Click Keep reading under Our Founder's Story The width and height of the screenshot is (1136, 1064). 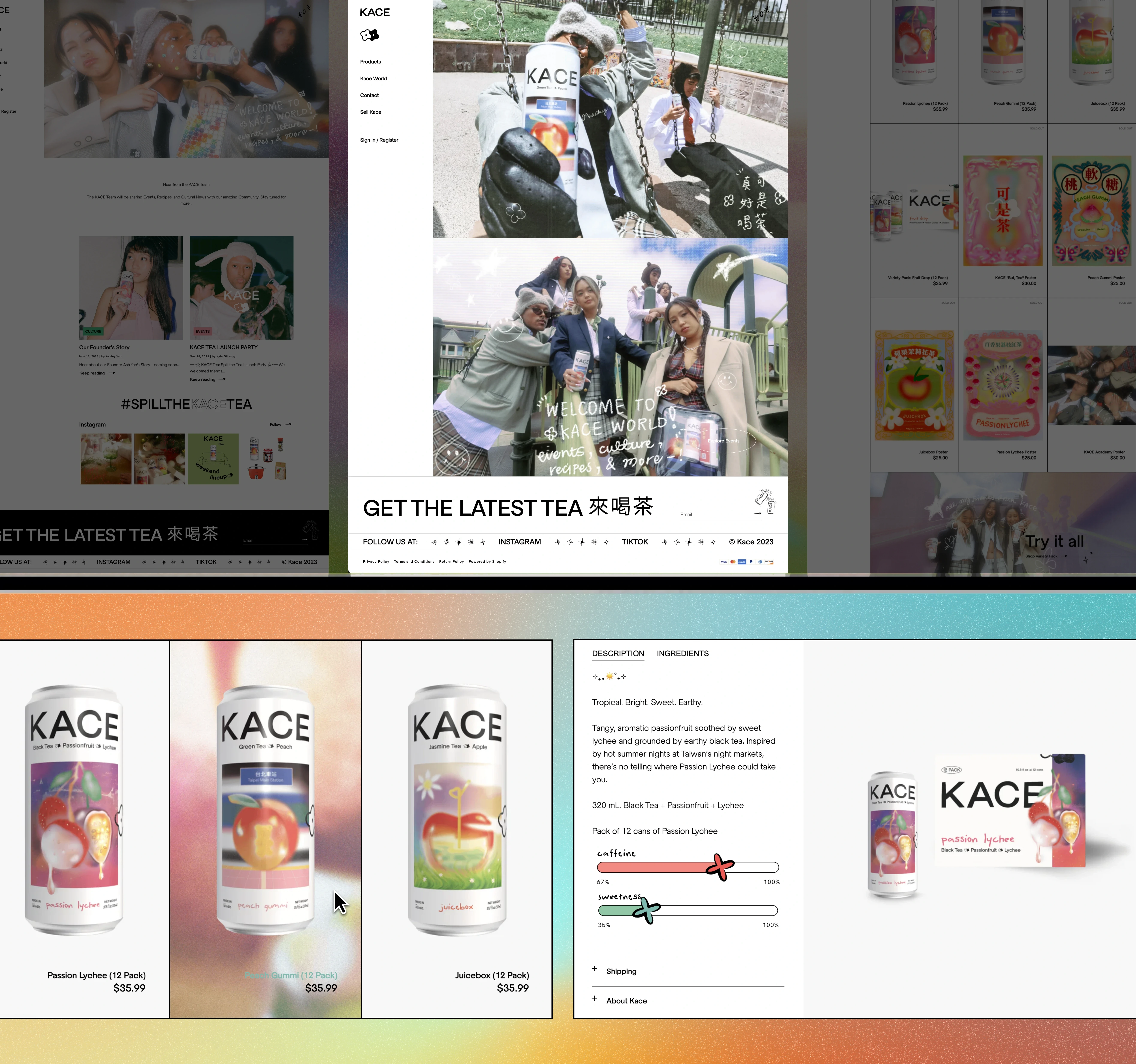[x=97, y=373]
